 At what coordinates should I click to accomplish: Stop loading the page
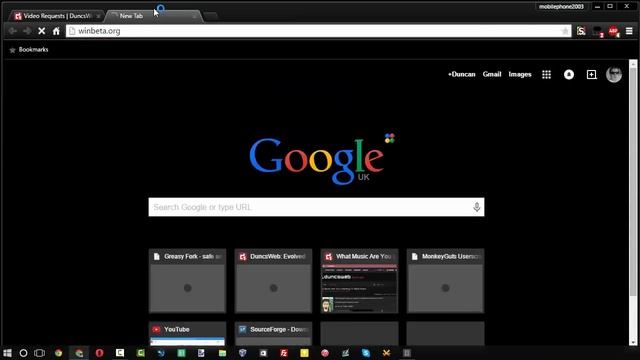pos(42,31)
